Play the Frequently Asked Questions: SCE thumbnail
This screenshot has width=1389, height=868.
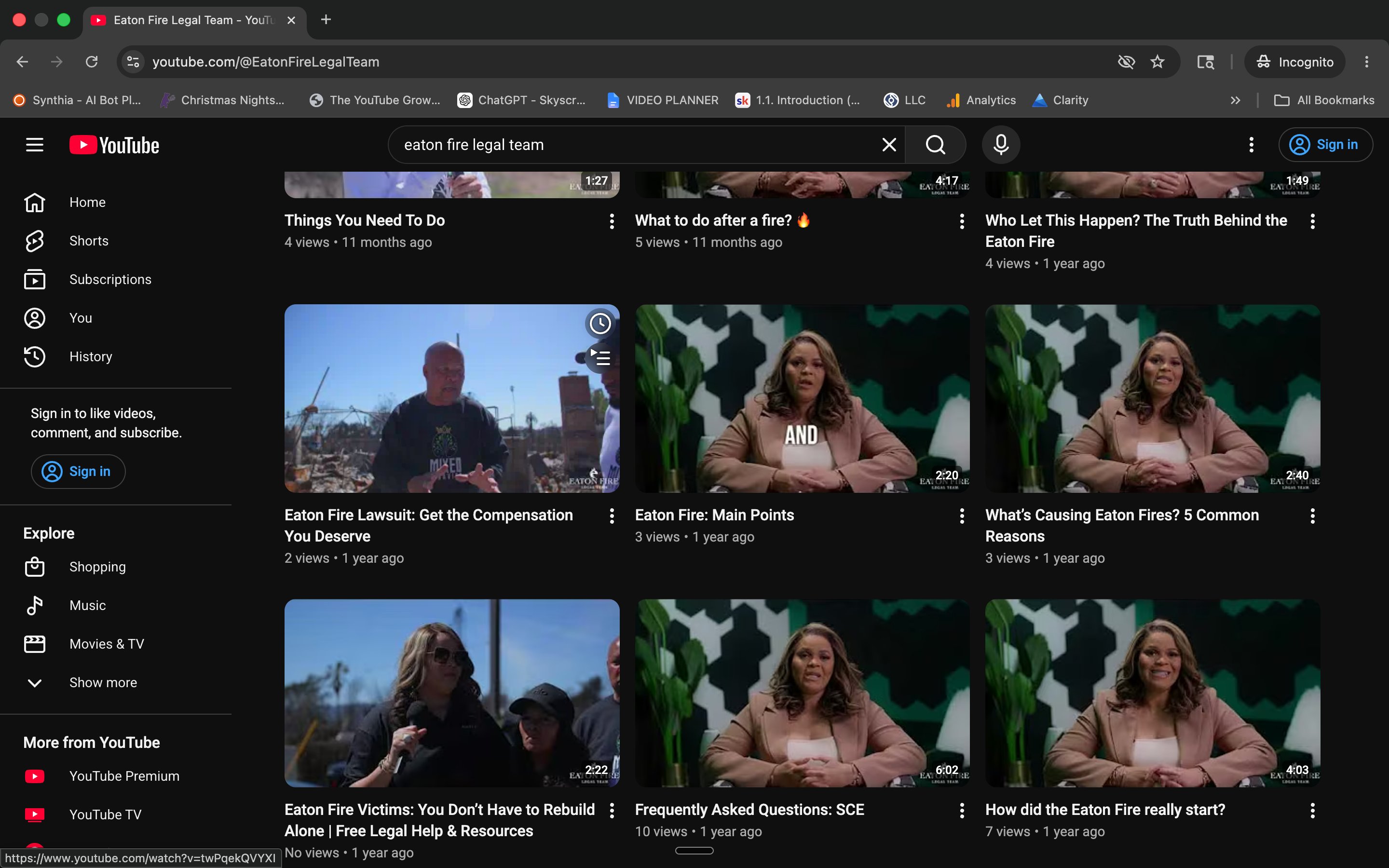tap(803, 693)
